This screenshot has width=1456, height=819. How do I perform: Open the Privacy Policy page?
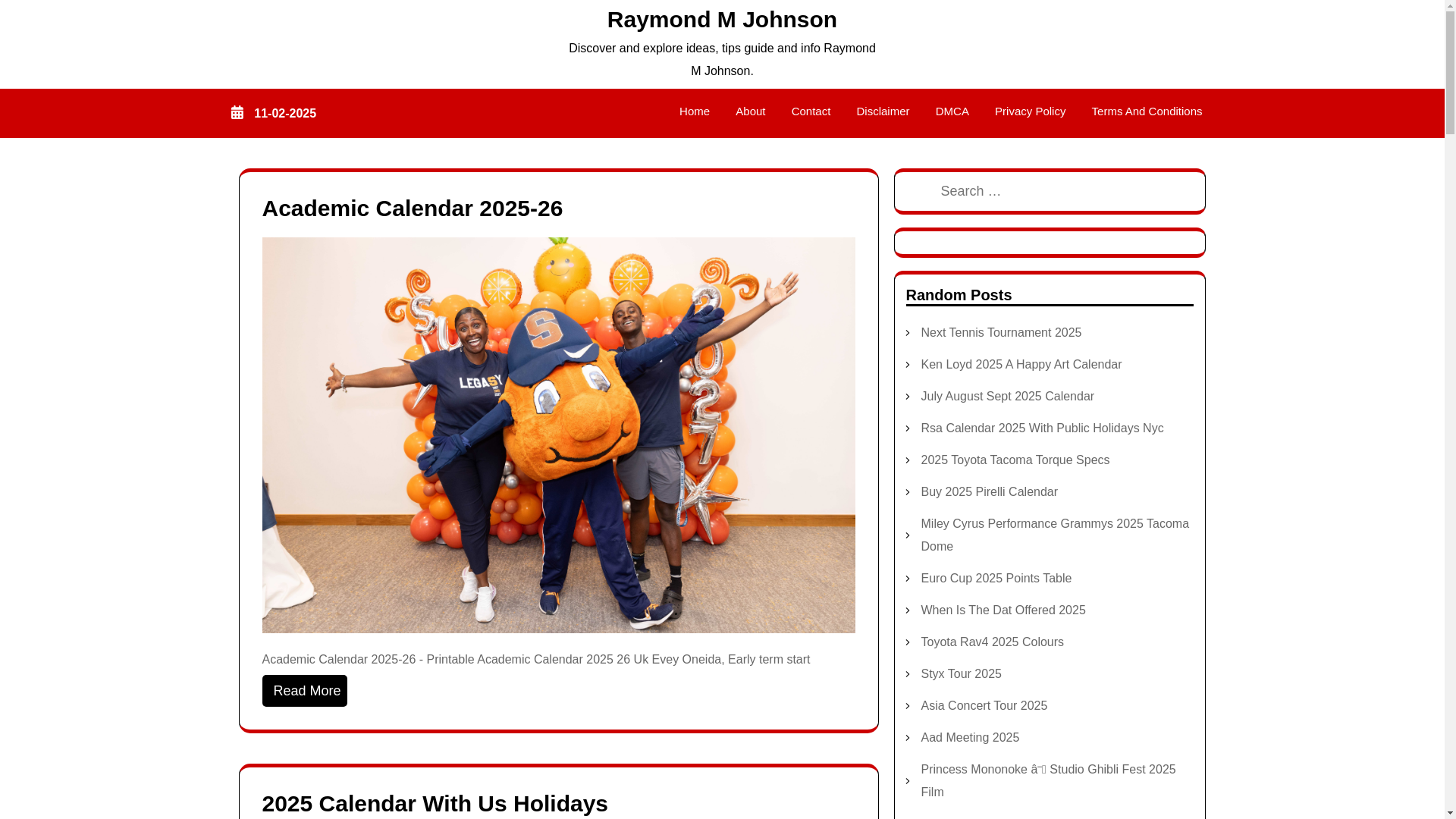pyautogui.click(x=1030, y=111)
